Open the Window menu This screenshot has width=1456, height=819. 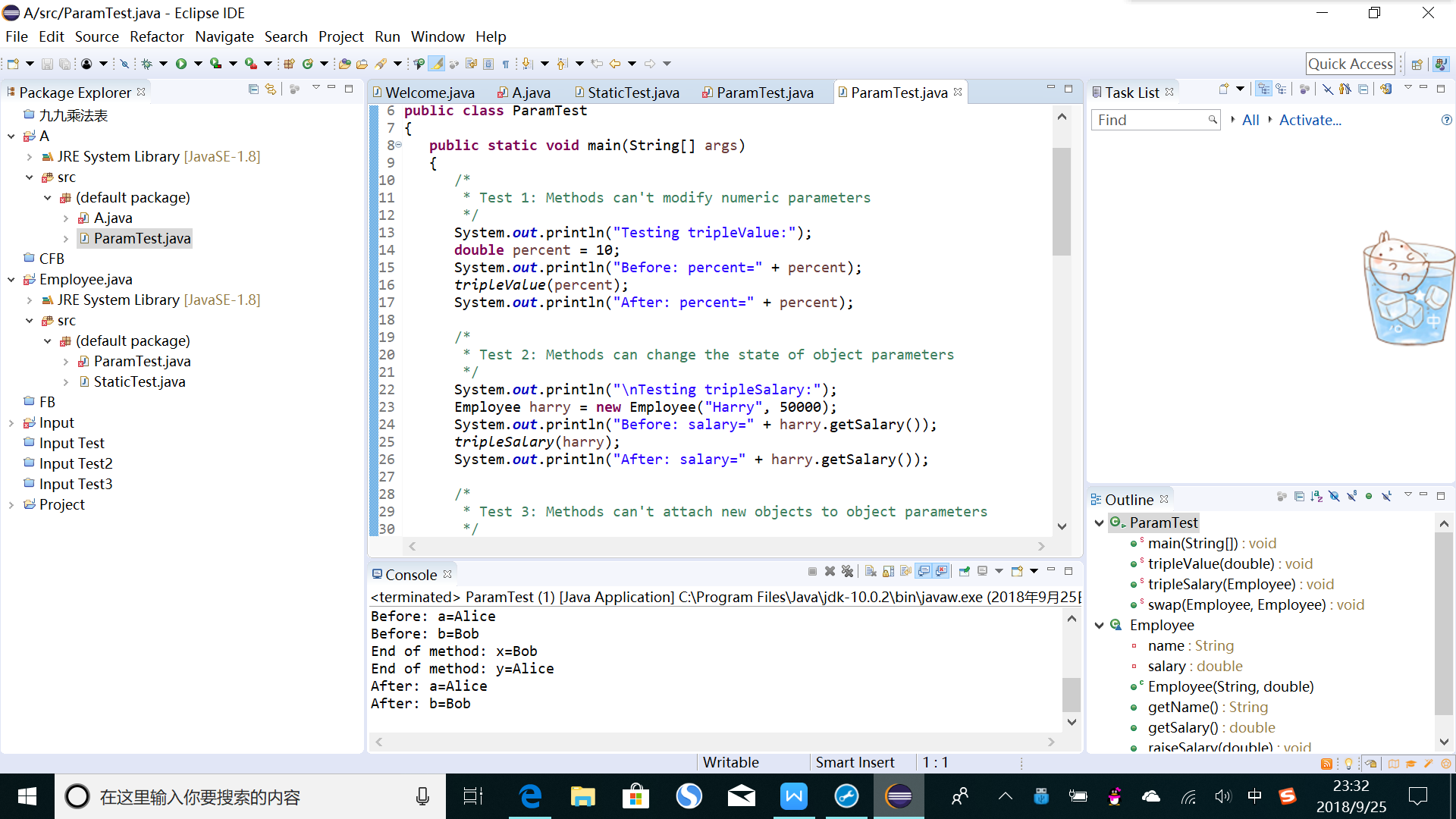coord(438,36)
